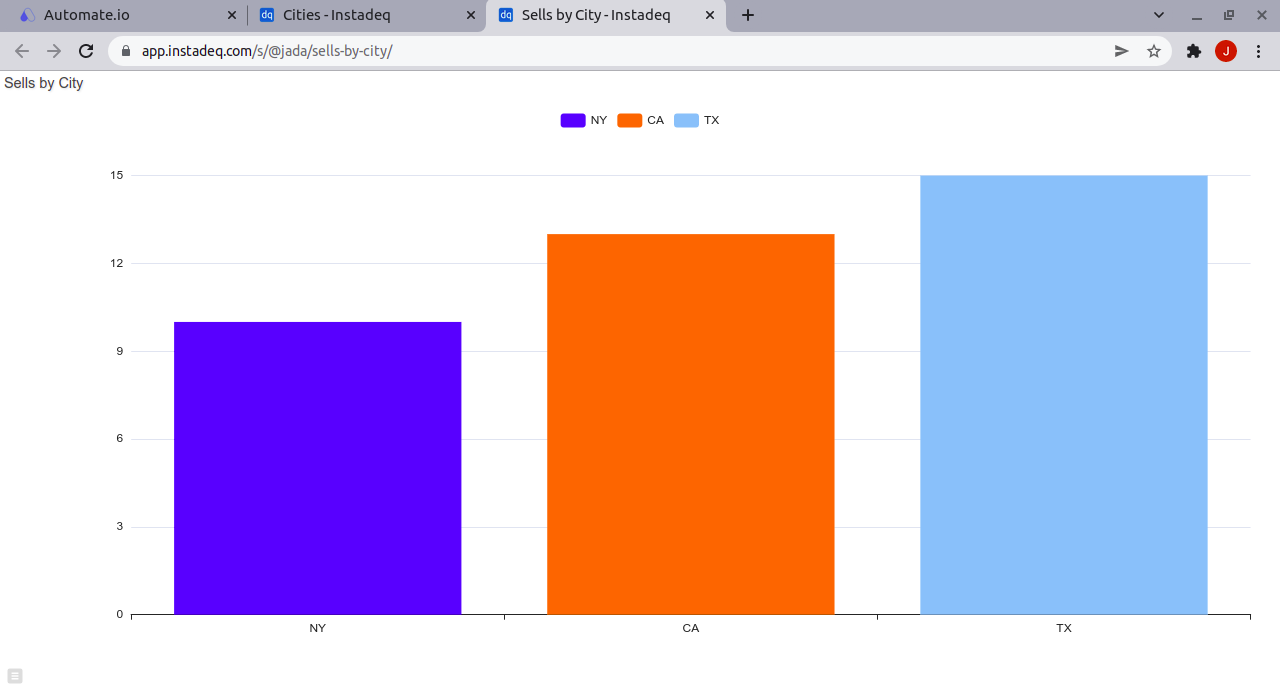Close the Automate.io tab
Viewport: 1280px width, 691px height.
232,15
